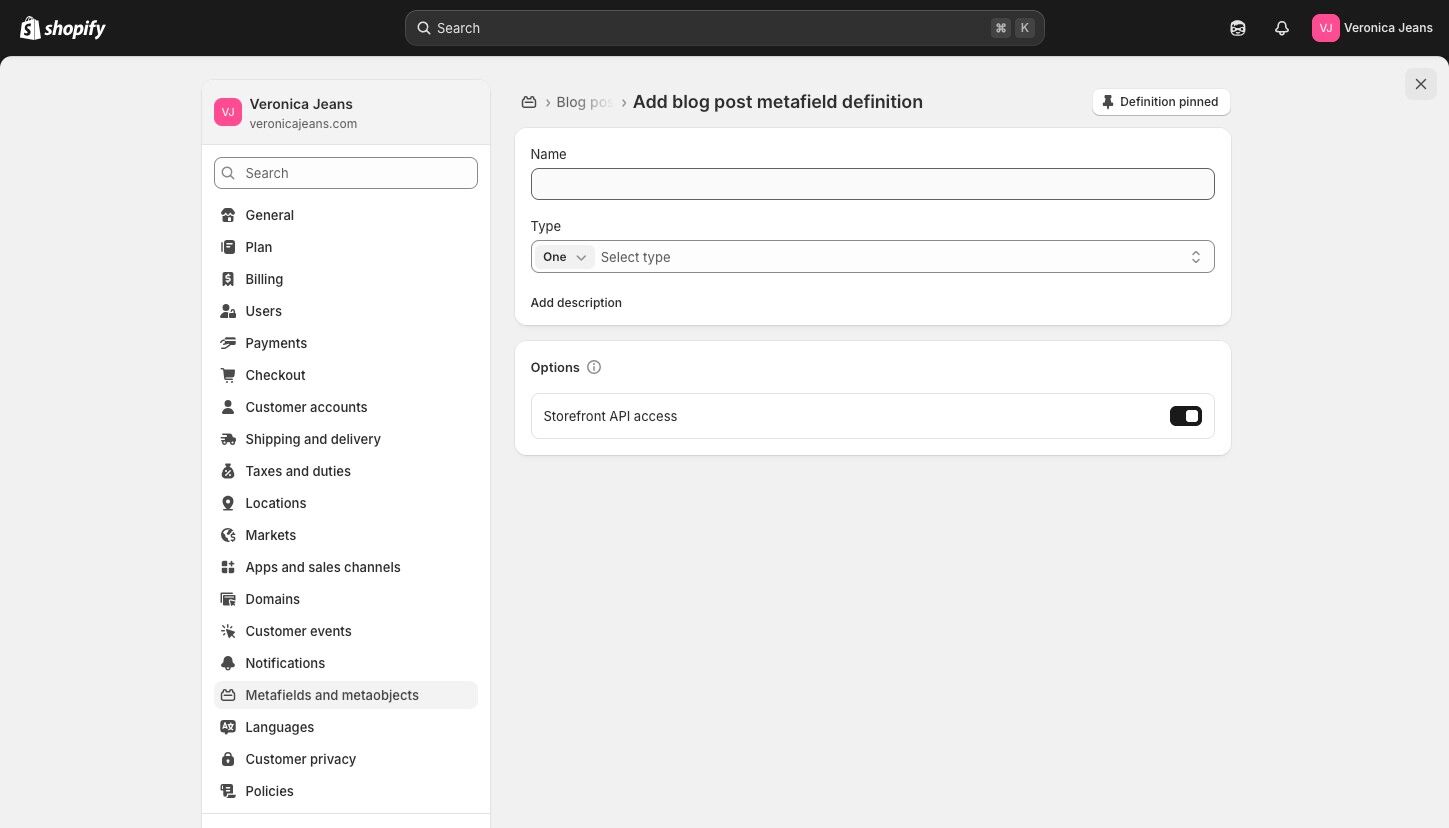Image resolution: width=1449 pixels, height=828 pixels.
Task: Toggle Storefront API access switch
Action: [1185, 416]
